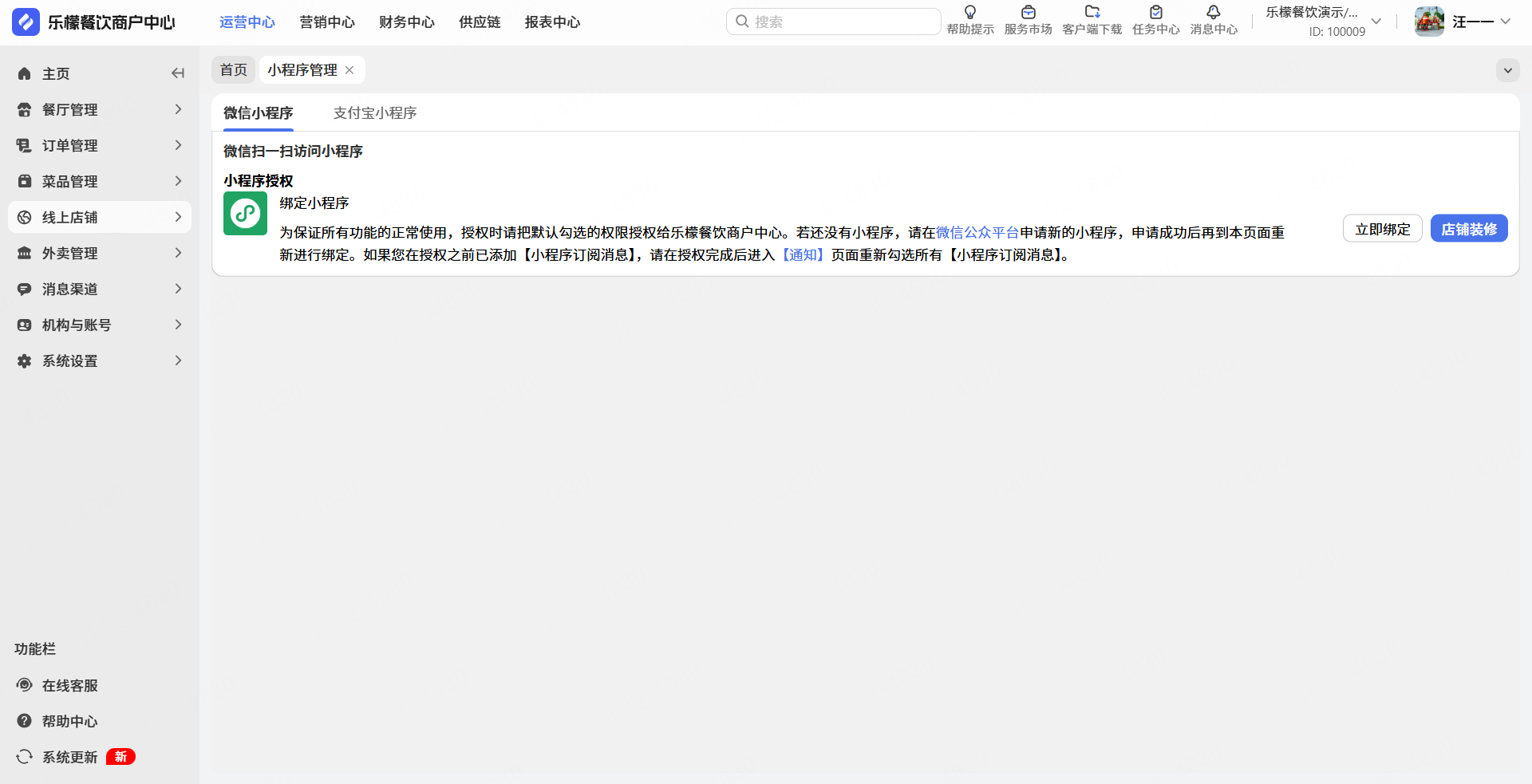Collapse the sidebar with the arrow icon
The height and width of the screenshot is (784, 1532).
pos(178,73)
